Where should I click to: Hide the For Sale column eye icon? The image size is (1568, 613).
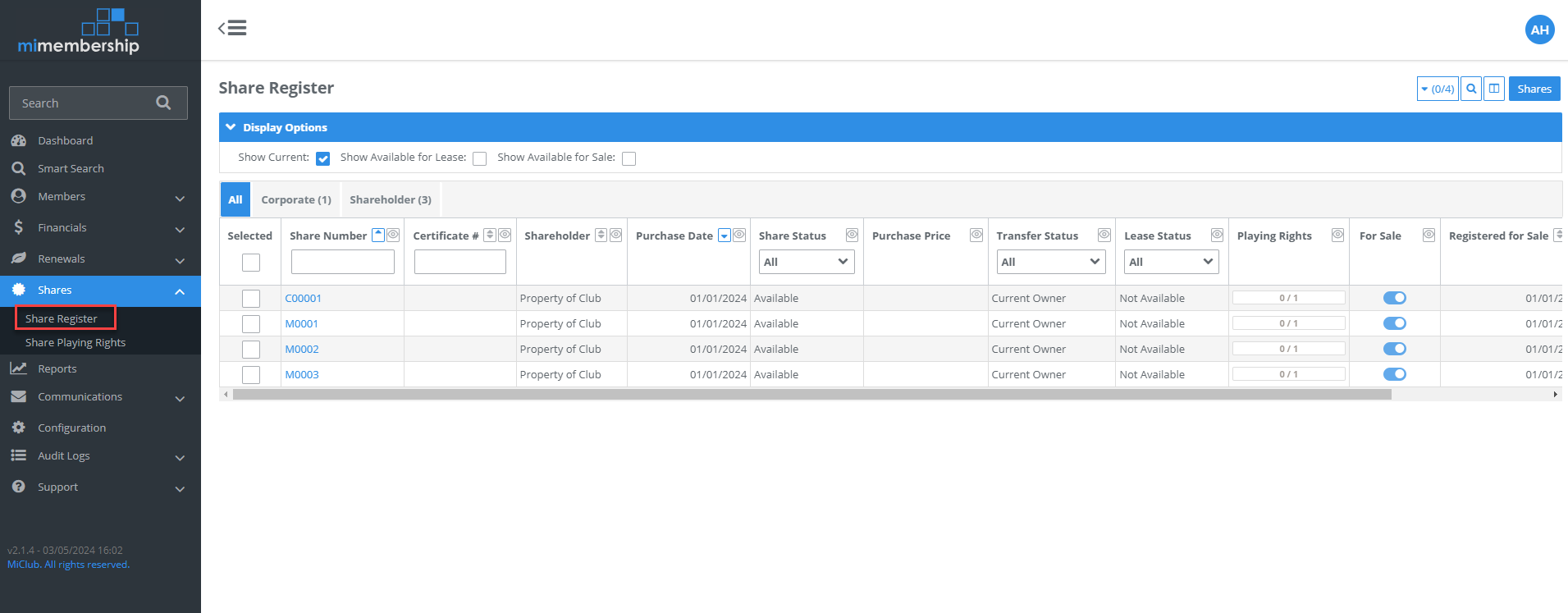tap(1429, 235)
